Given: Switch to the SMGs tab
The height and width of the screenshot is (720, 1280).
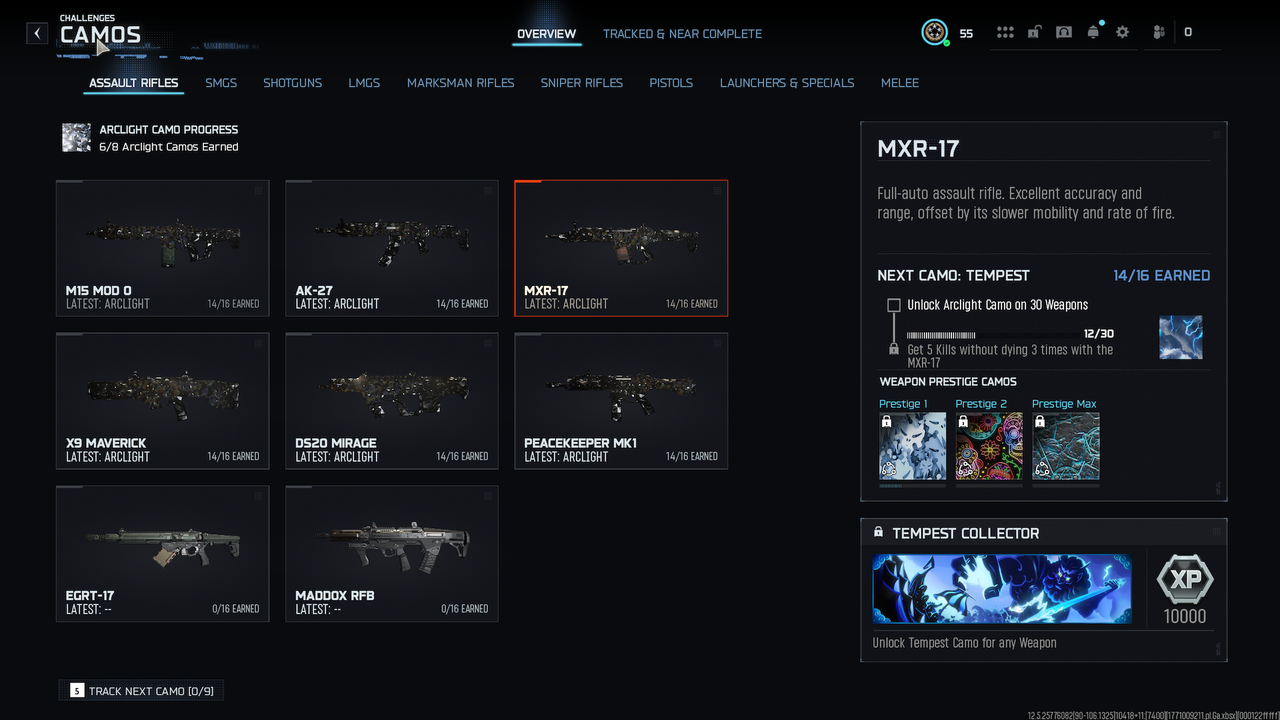Looking at the screenshot, I should pos(221,83).
